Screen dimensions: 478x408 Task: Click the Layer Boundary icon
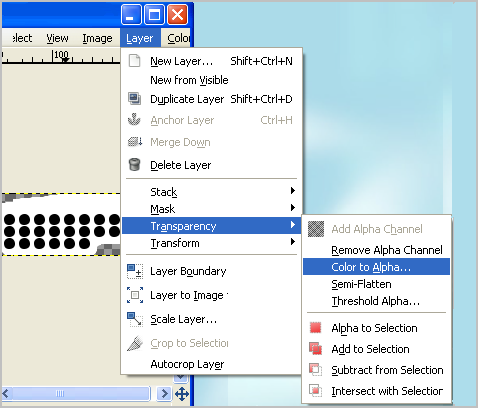coord(135,271)
